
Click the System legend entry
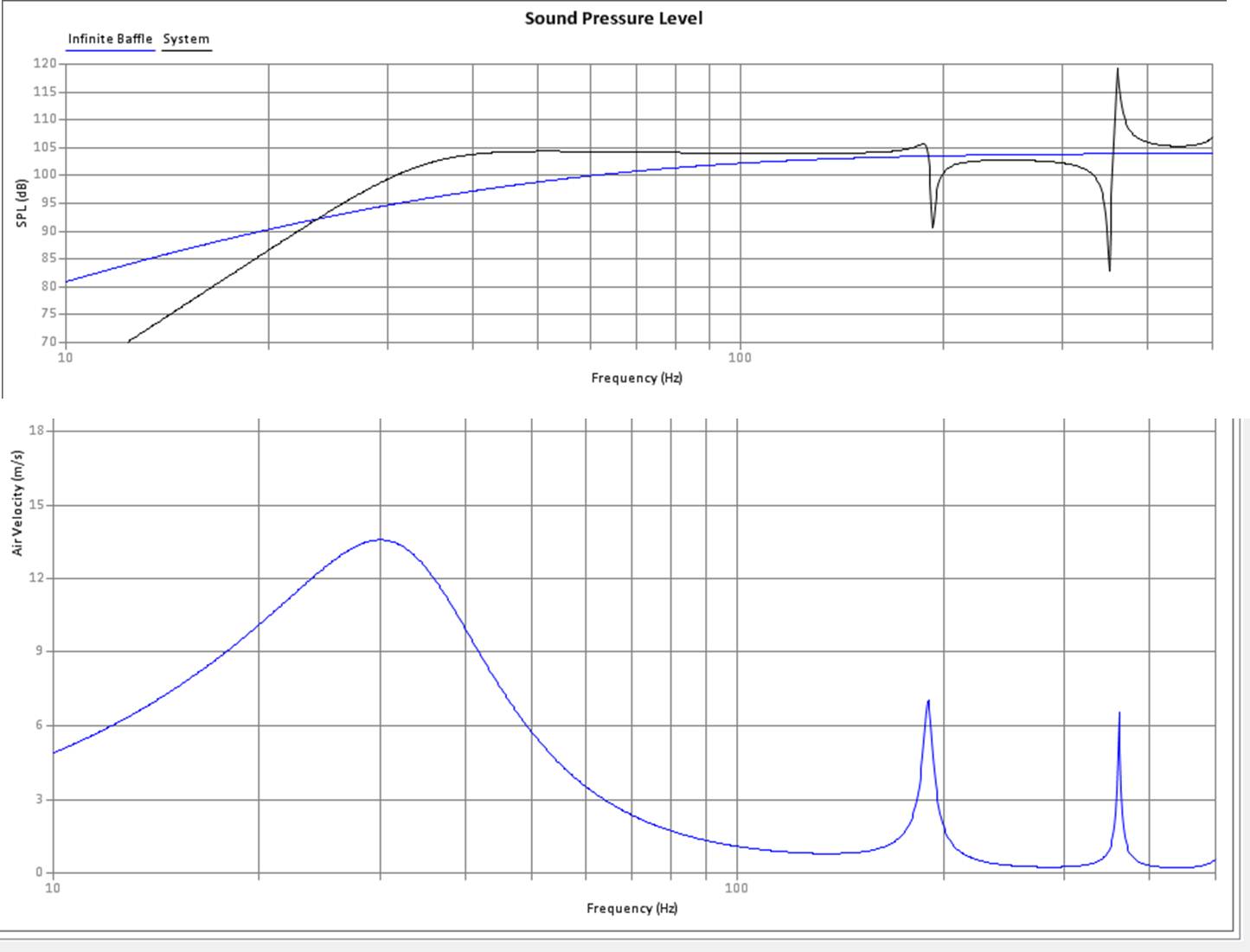pyautogui.click(x=186, y=38)
